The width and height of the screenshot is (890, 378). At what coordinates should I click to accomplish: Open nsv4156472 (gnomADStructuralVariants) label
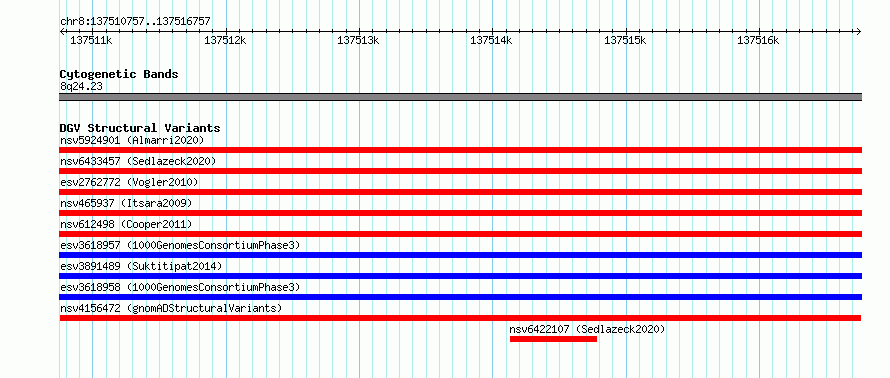pos(171,308)
